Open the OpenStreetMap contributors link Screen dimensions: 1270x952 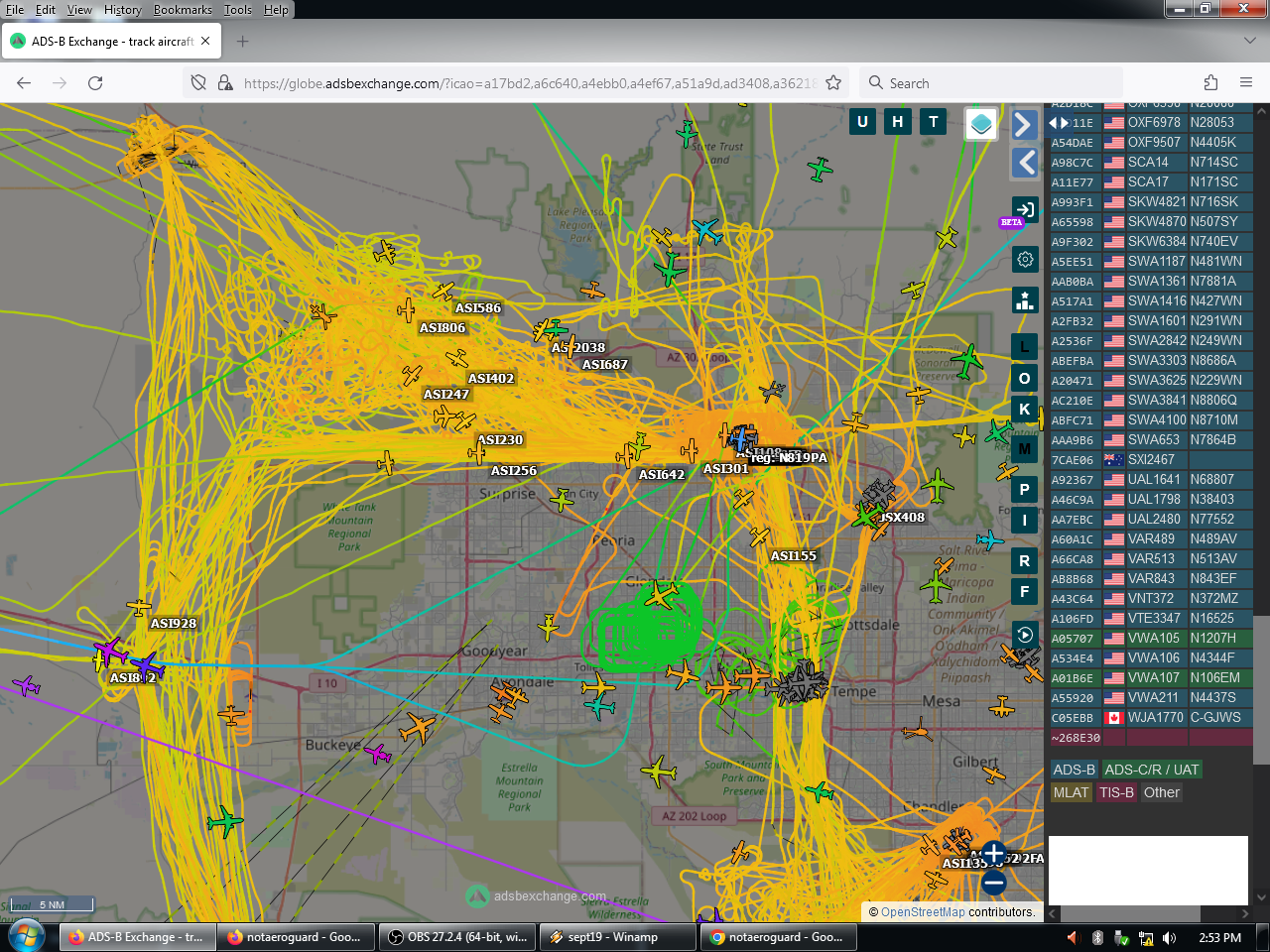[x=923, y=912]
